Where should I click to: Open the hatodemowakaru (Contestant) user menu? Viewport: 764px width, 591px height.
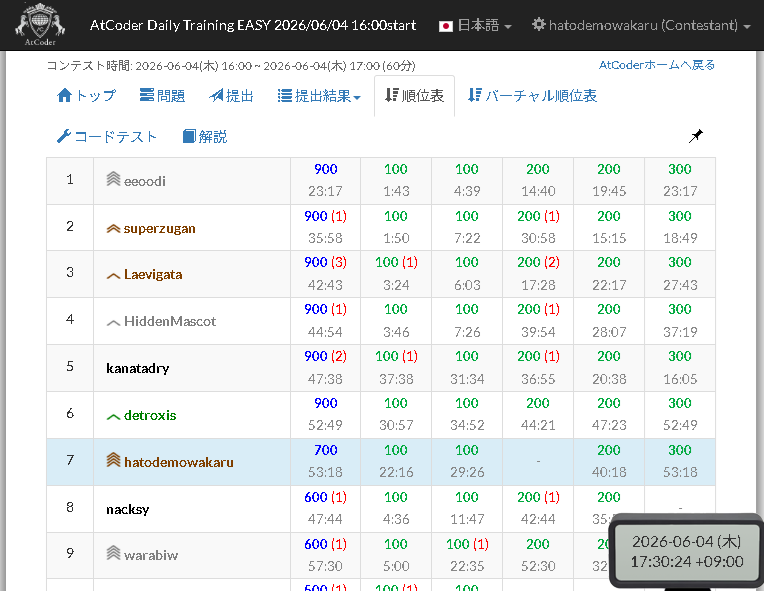pos(641,25)
